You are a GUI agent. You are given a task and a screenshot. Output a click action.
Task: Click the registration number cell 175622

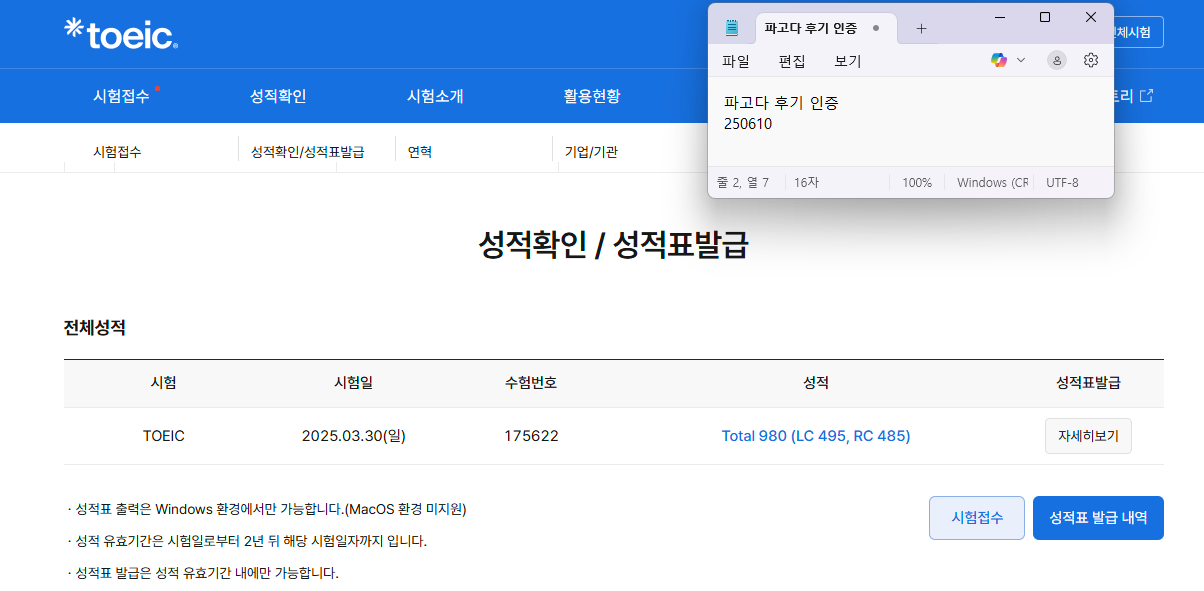point(531,436)
